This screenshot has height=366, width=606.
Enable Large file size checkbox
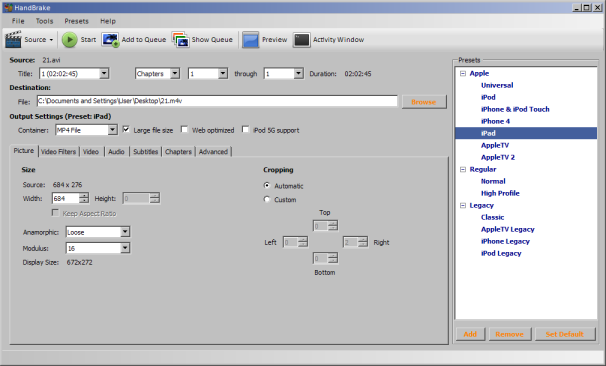pyautogui.click(x=126, y=129)
